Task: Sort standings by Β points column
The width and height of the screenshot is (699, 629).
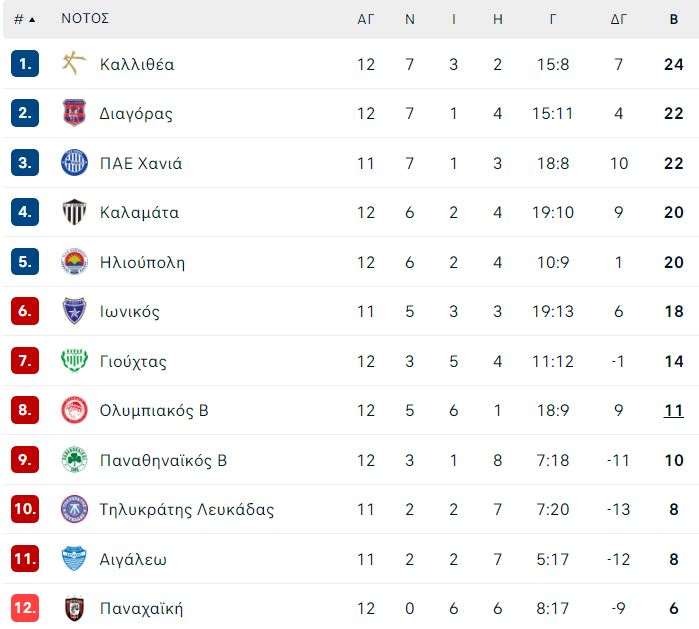Action: click(674, 19)
